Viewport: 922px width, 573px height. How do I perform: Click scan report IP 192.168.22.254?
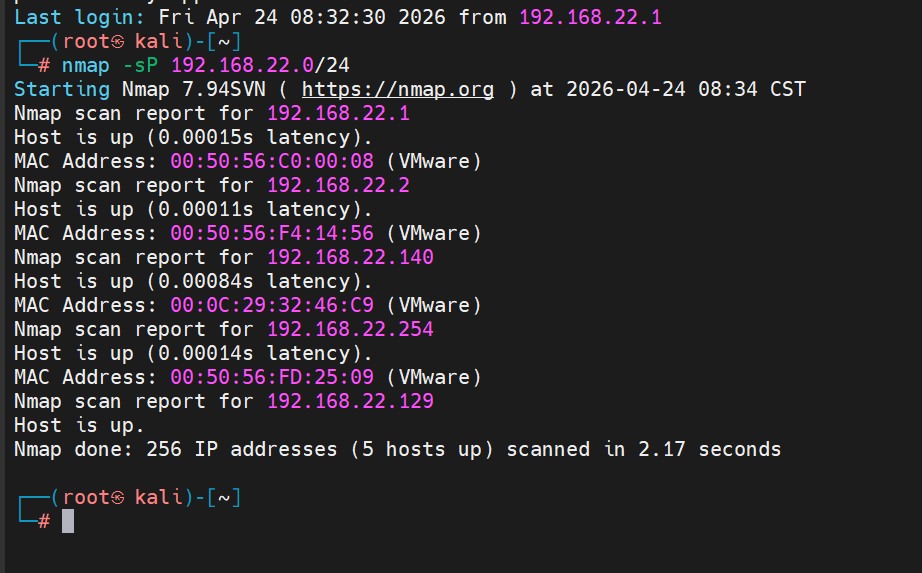(350, 329)
